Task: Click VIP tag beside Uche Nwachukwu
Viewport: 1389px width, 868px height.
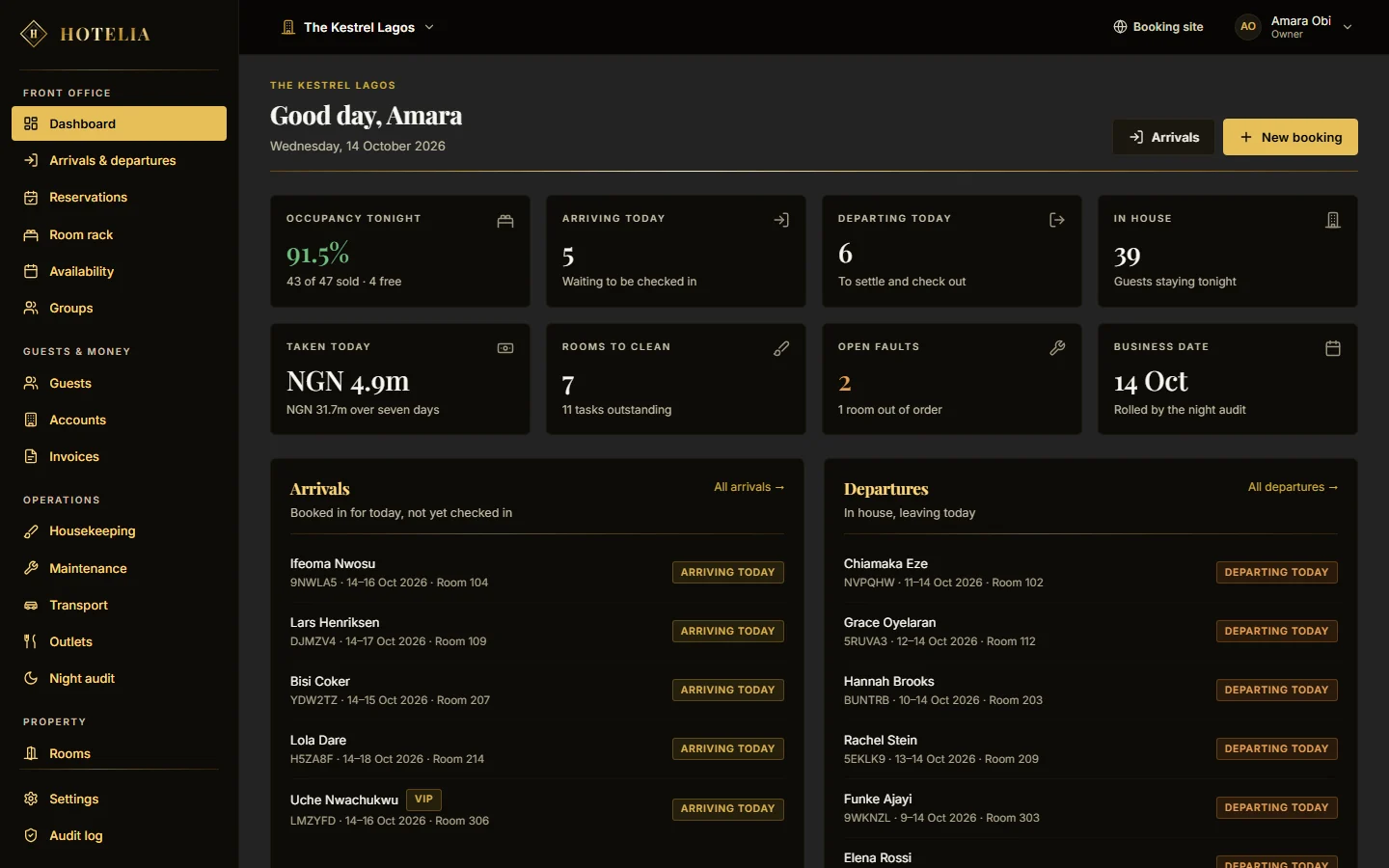Action: (x=423, y=800)
